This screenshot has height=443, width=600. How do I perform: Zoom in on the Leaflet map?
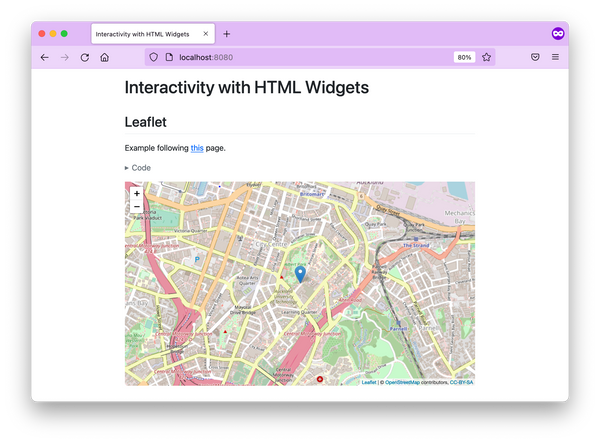click(x=137, y=194)
